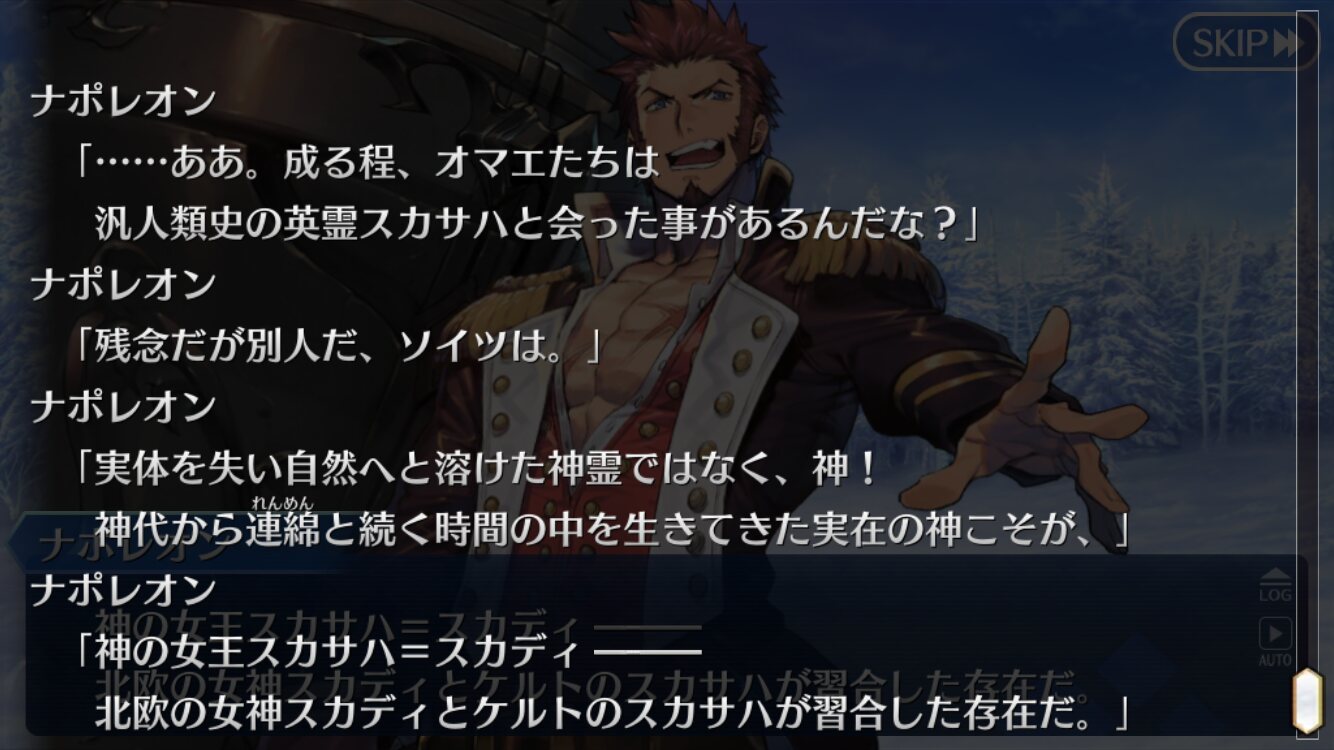Viewport: 1334px width, 750px height.
Task: Select the line 残念だが別人だ、ソイツは。
Action: pos(336,346)
